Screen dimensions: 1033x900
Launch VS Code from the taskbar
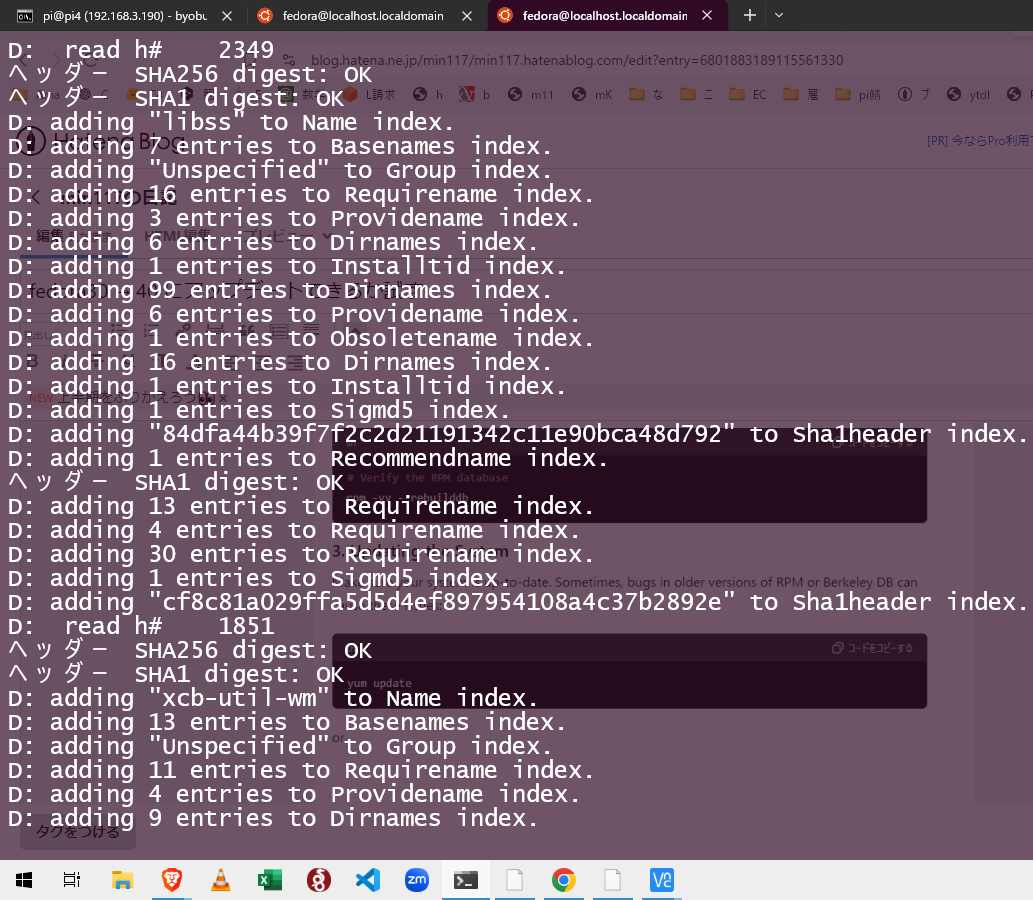tap(367, 880)
